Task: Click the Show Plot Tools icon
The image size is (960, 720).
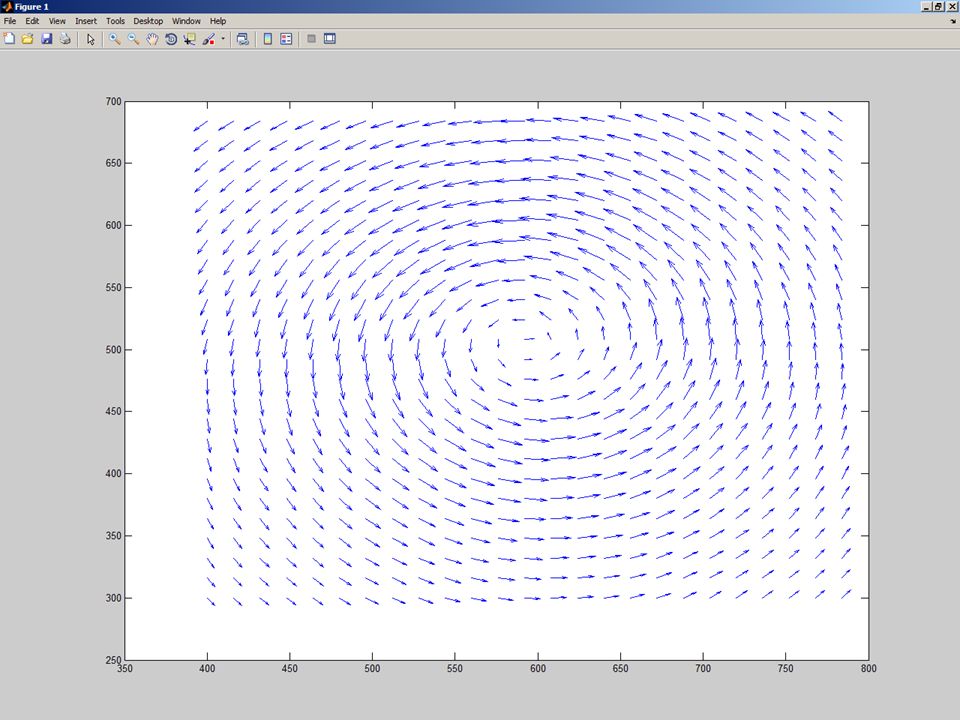Action: pyautogui.click(x=329, y=39)
